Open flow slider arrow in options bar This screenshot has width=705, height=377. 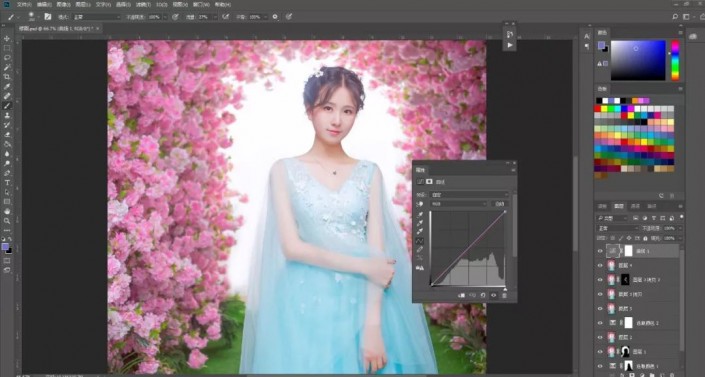point(214,17)
